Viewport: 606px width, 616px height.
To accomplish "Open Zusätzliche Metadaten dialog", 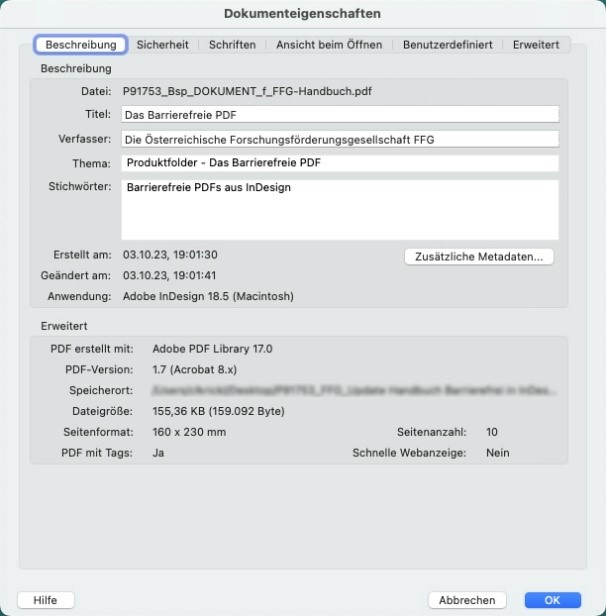I will pos(479,257).
